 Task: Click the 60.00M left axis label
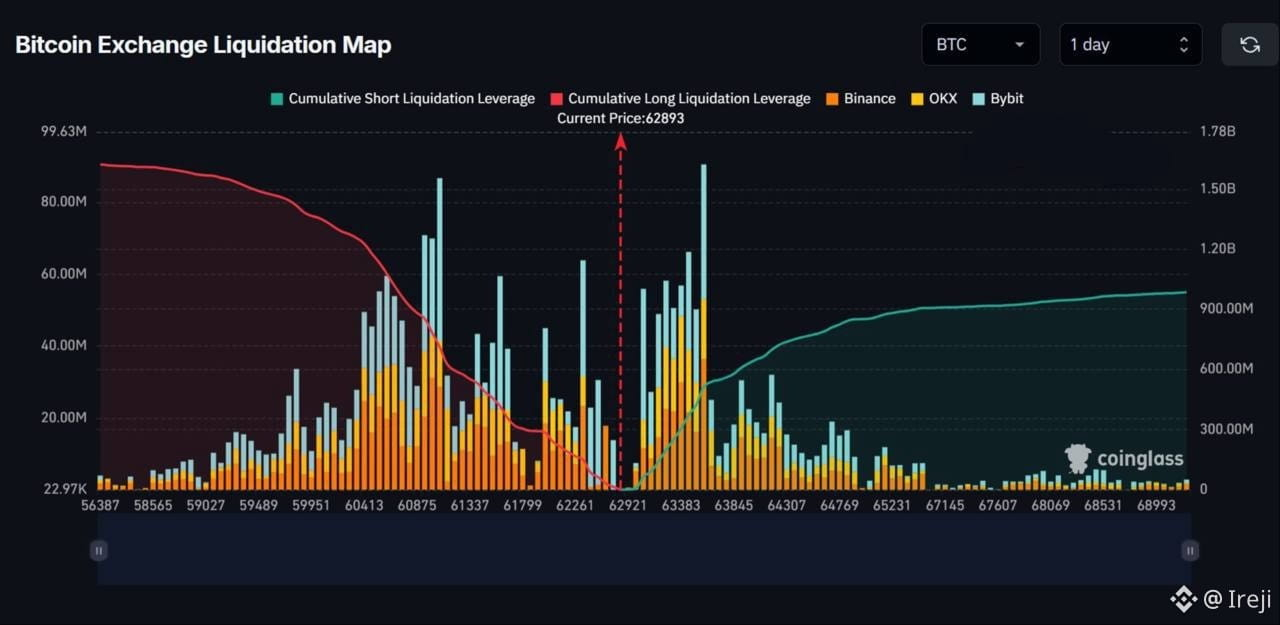point(65,273)
